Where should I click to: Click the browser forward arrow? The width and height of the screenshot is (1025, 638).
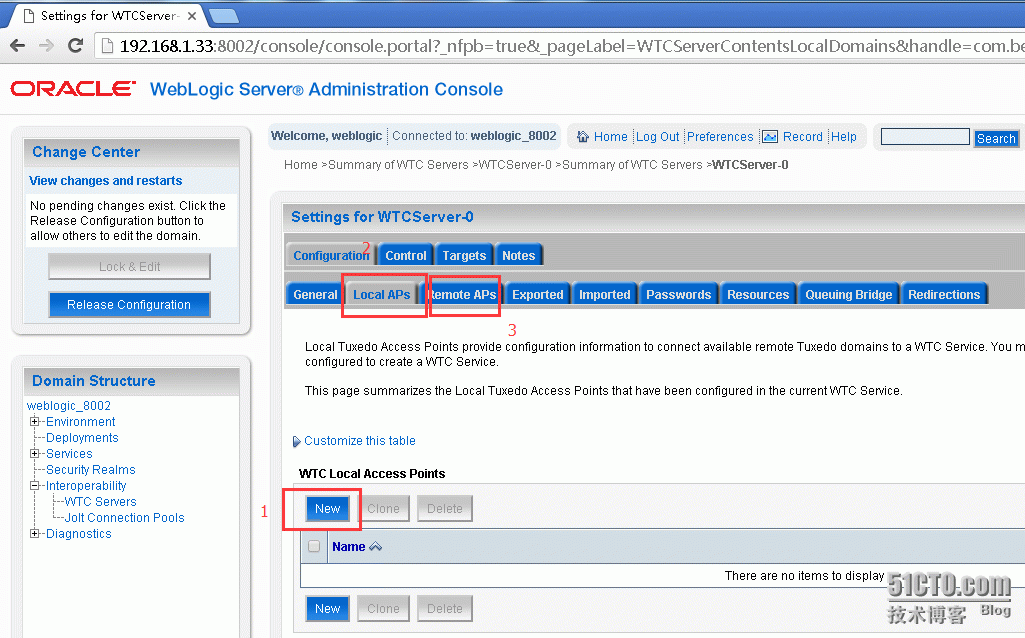(46, 46)
